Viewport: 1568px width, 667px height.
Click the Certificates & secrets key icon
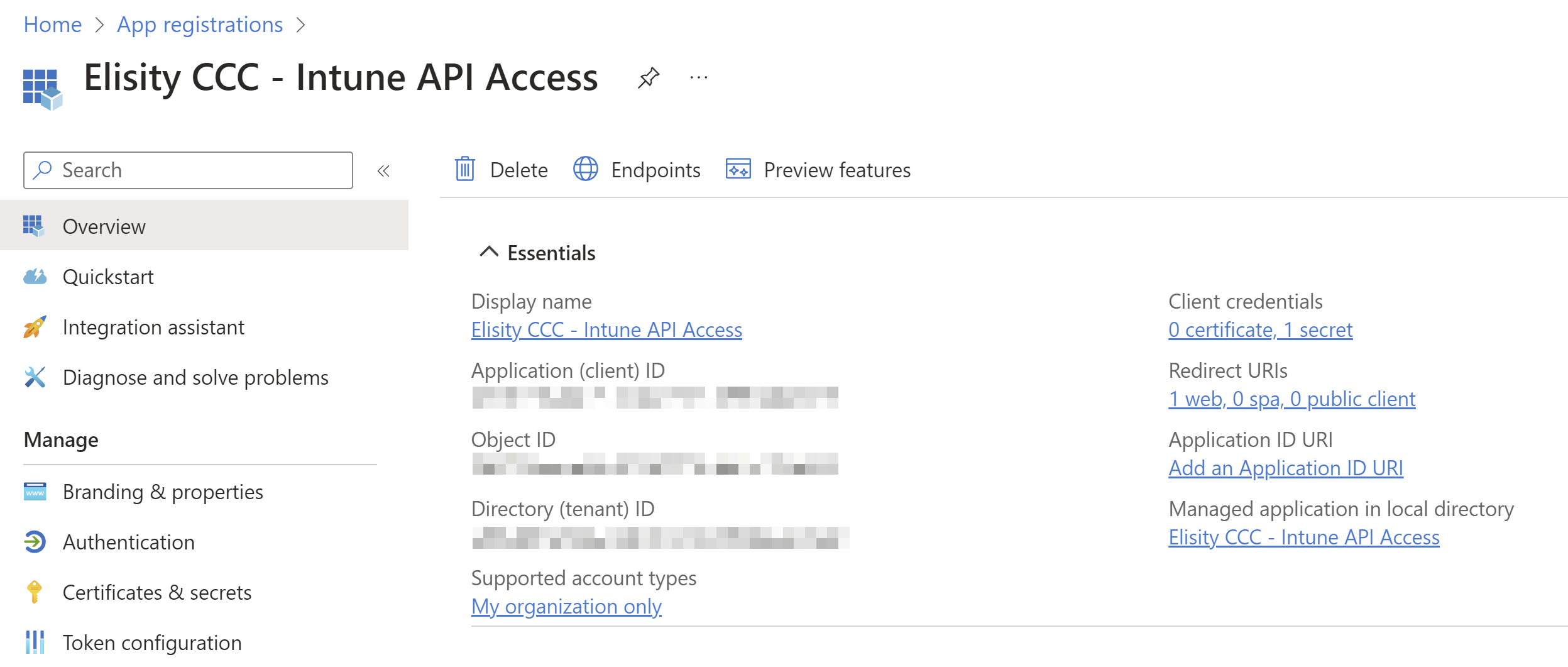pyautogui.click(x=35, y=592)
